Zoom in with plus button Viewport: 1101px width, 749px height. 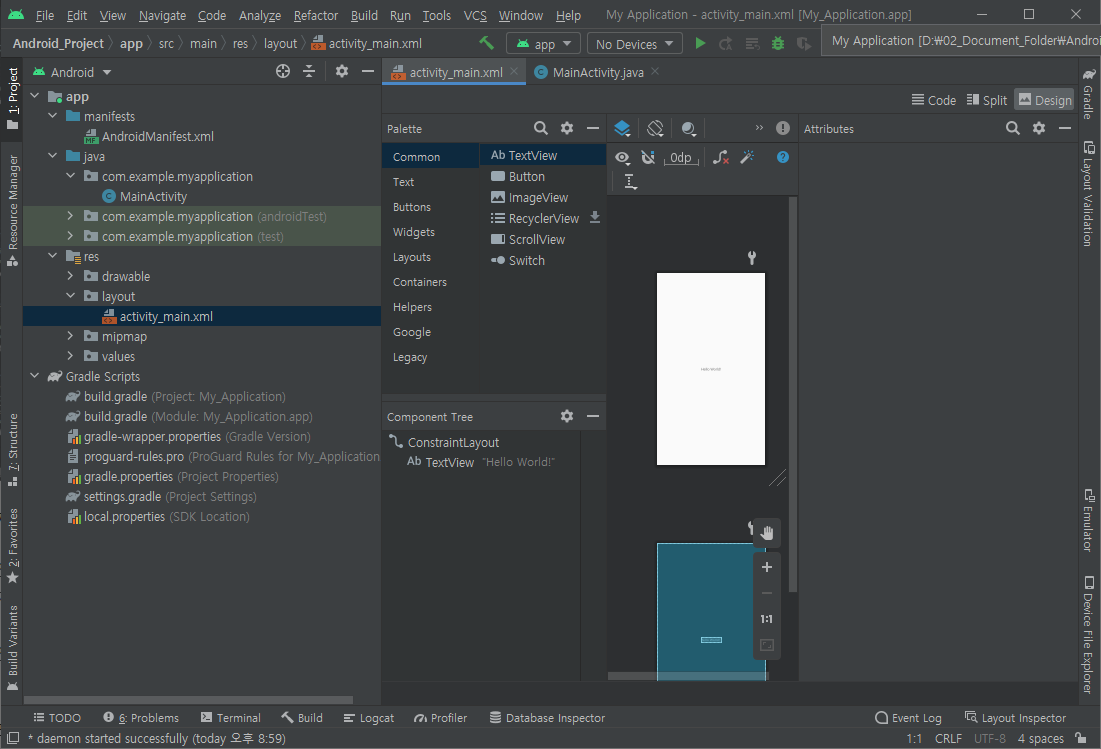pos(767,567)
